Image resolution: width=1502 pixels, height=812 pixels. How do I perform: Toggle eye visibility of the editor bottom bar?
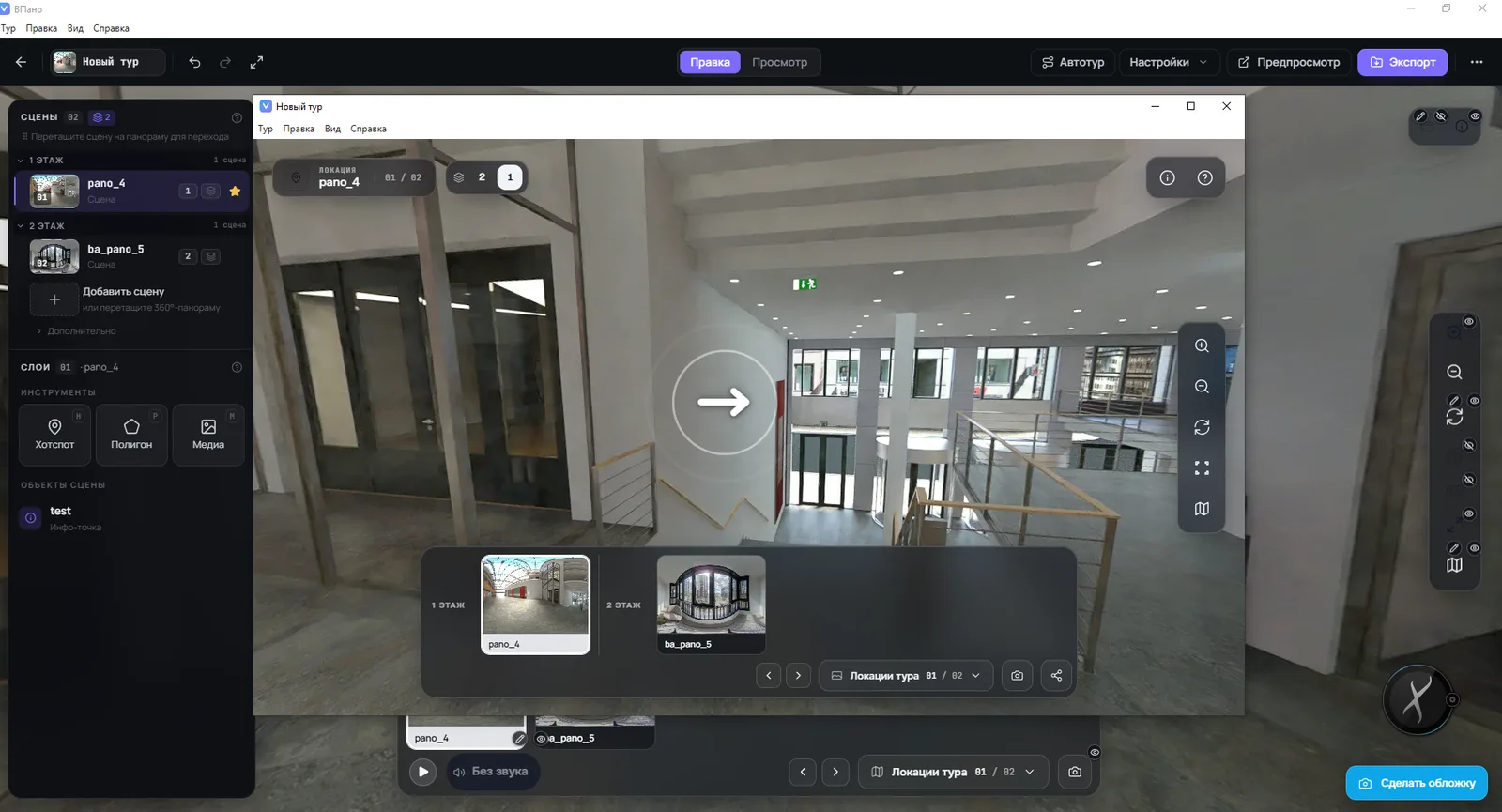[1095, 752]
